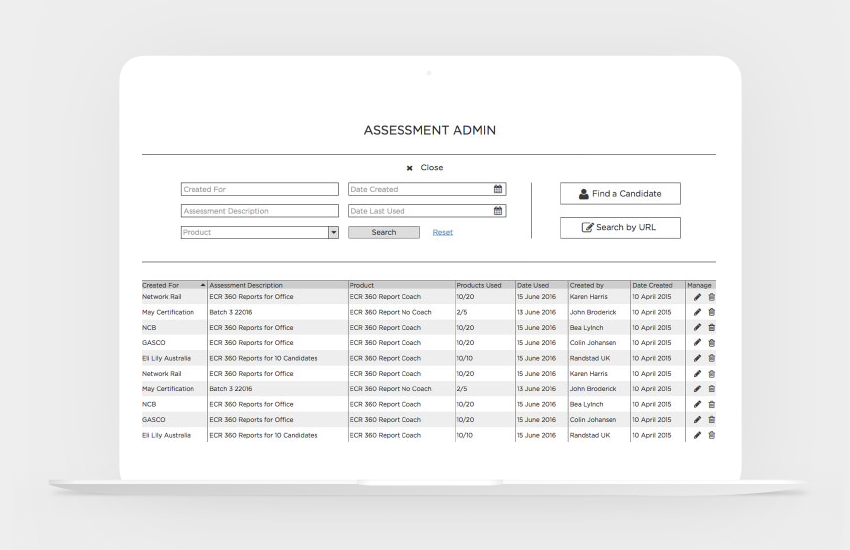Delete the last Eli Lily Australia row
Viewport: 850px width, 550px height.
712,435
